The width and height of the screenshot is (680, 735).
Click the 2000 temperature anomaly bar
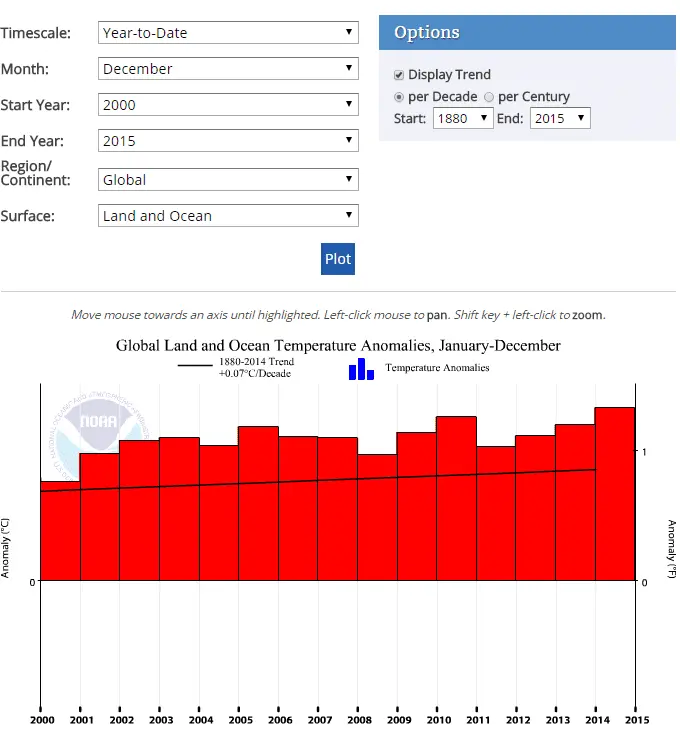point(60,531)
